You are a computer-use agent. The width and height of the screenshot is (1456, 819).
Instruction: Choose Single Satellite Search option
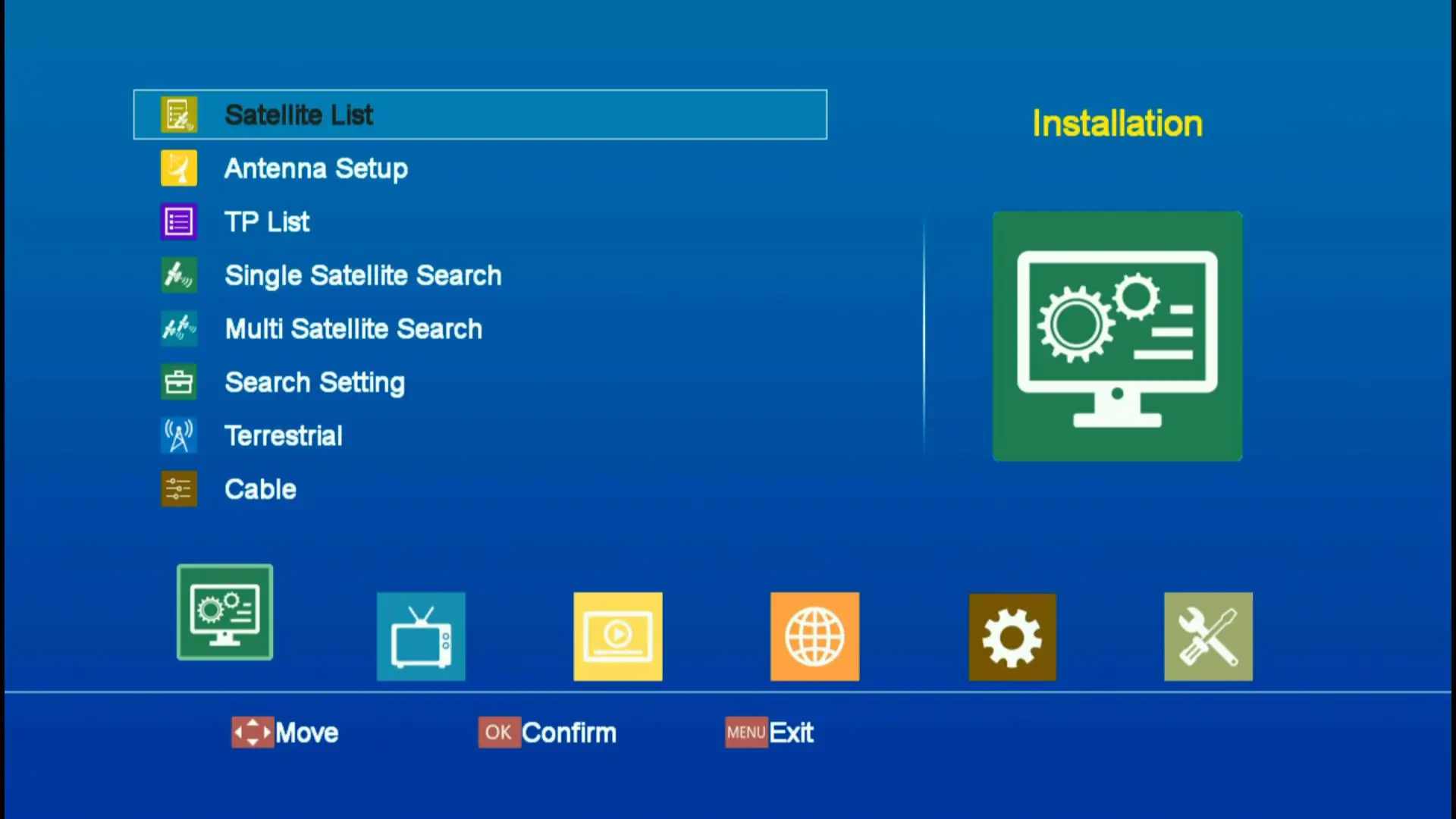point(362,275)
